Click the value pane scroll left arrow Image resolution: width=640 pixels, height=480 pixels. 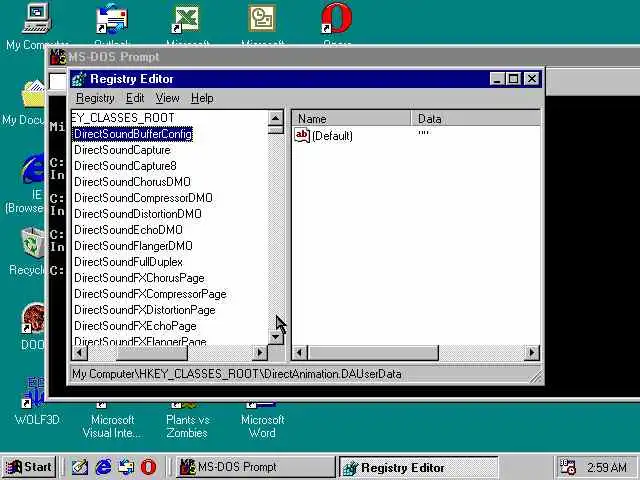pos(299,353)
